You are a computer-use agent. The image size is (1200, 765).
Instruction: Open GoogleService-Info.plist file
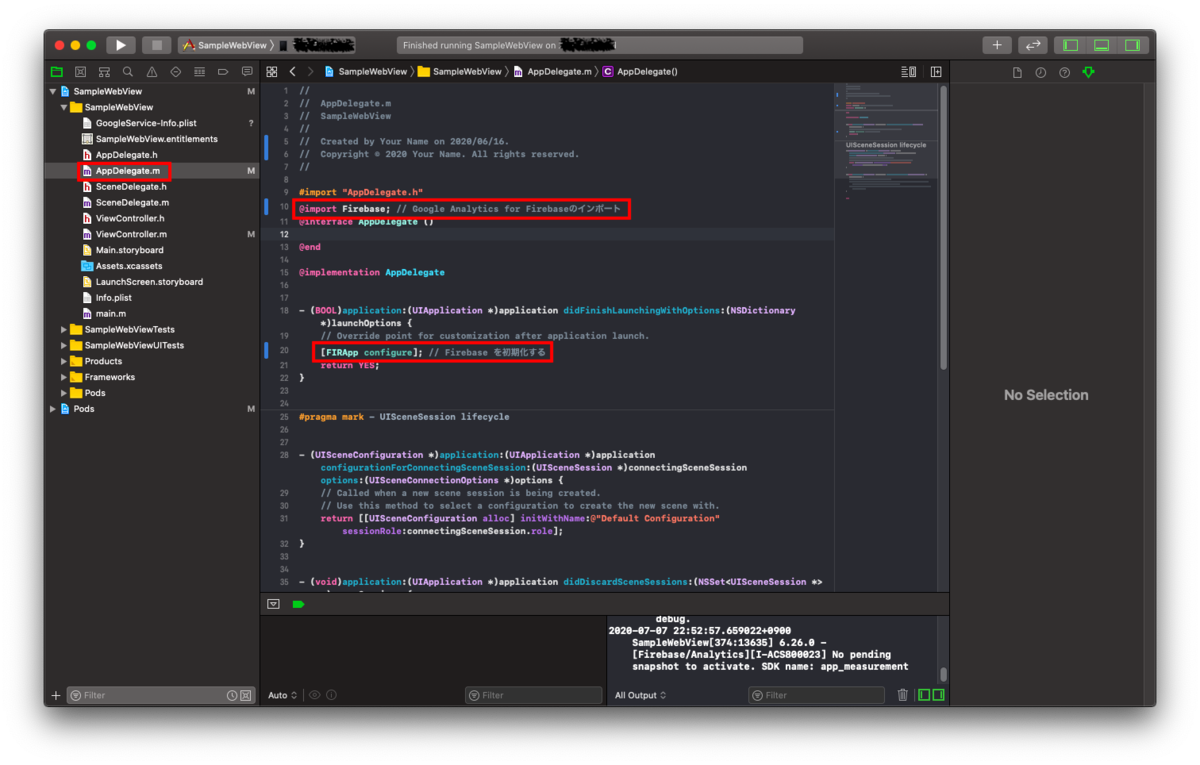153,123
